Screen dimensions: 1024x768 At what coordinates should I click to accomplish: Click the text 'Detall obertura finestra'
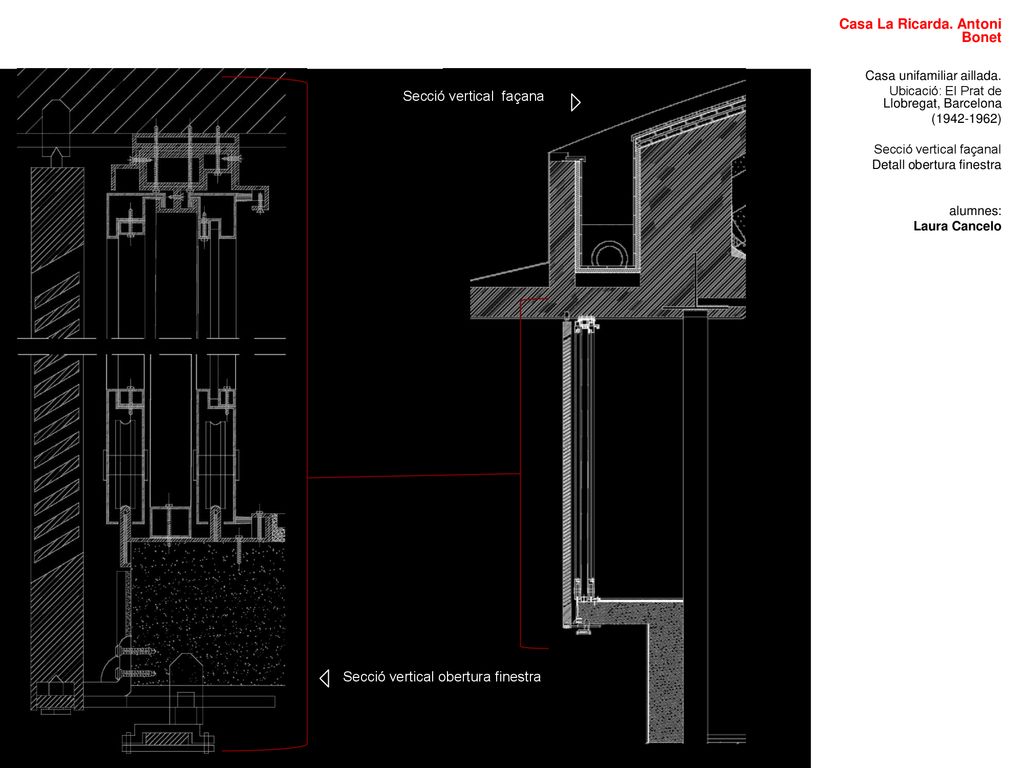(x=936, y=165)
